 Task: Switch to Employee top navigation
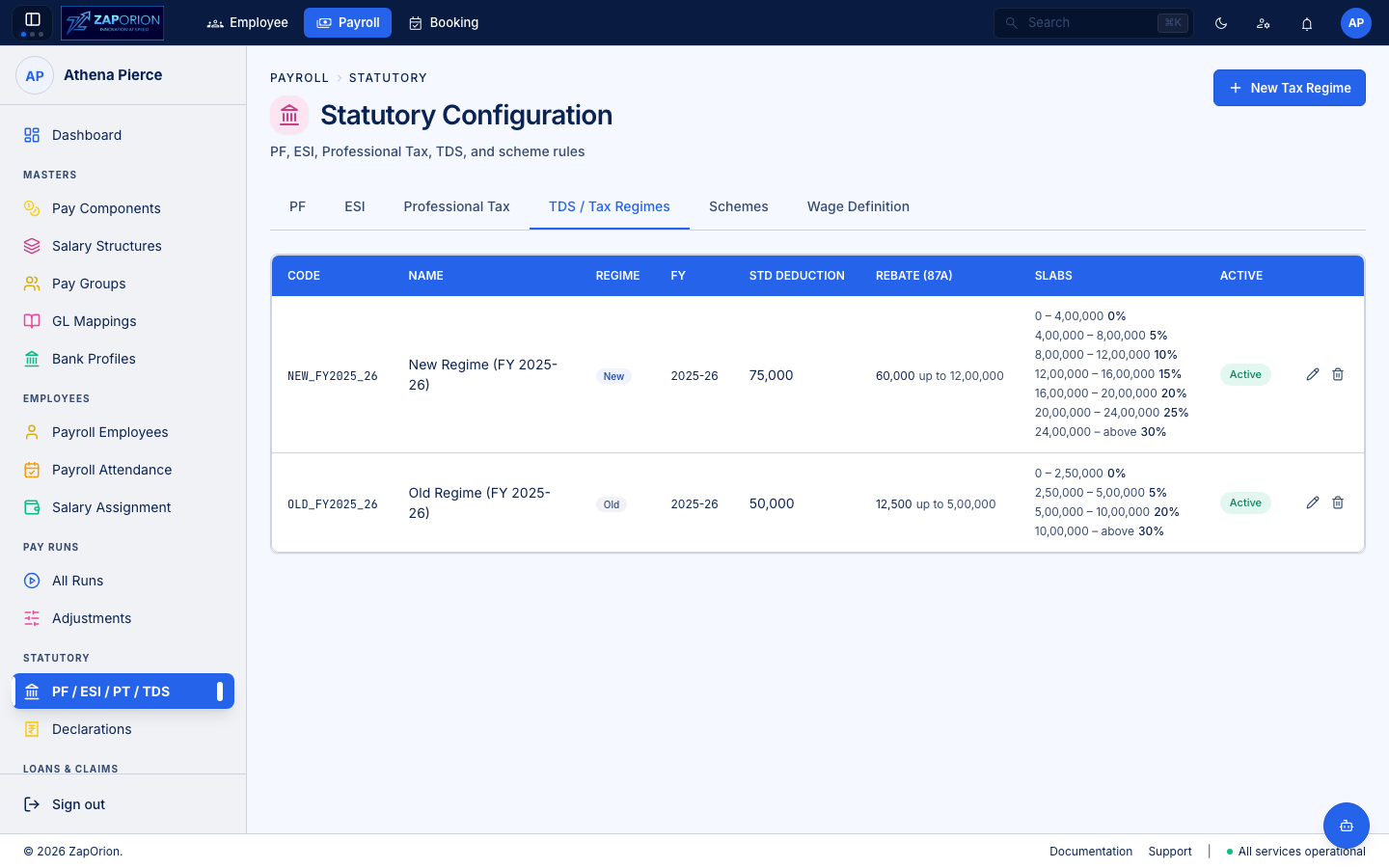[248, 22]
